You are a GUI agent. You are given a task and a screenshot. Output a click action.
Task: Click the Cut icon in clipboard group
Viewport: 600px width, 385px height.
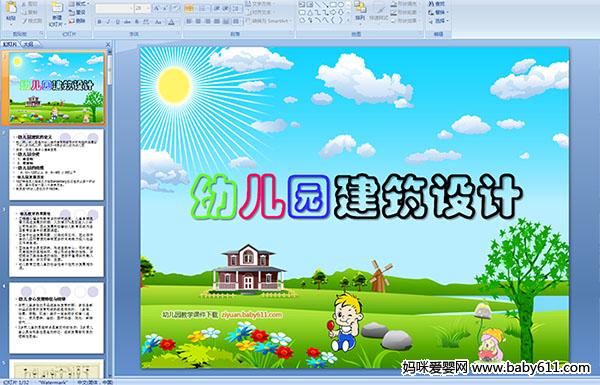[x=24, y=4]
